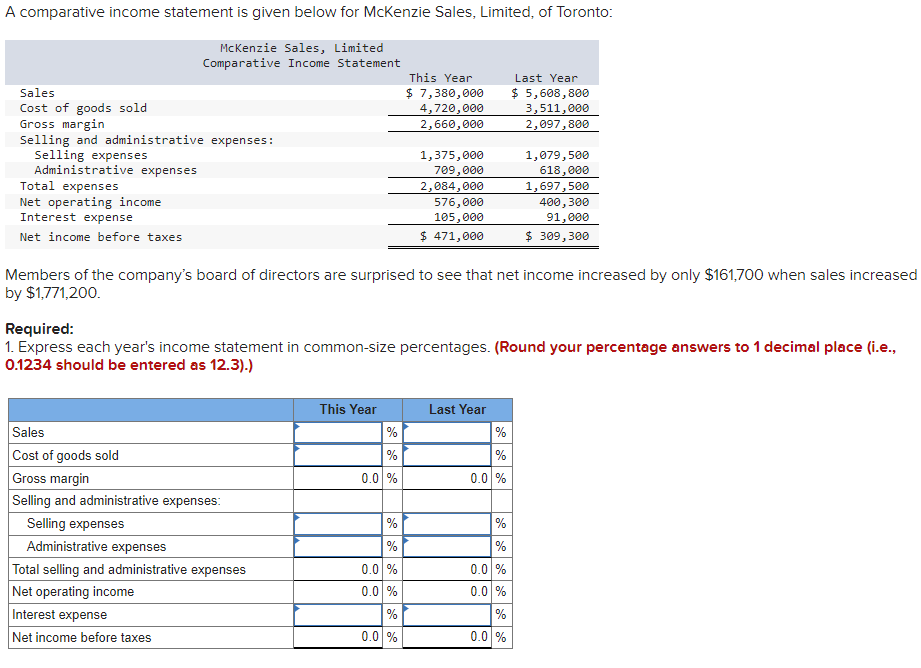Screen dimensions: 921x668
Task: Click Net operating income This Year 0.0 cell
Action: (x=338, y=592)
